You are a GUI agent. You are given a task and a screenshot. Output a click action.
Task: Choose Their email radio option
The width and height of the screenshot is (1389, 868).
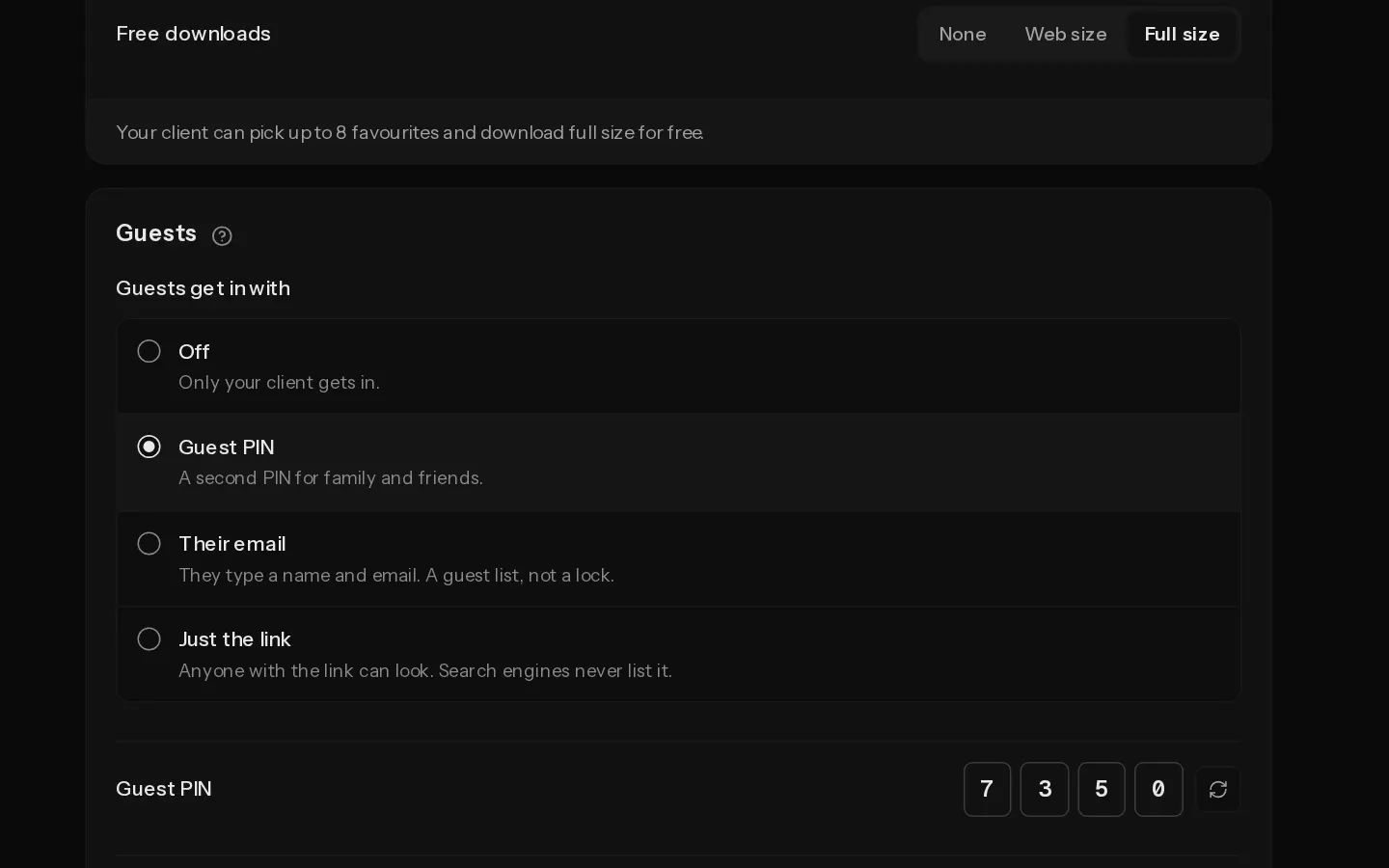(149, 543)
